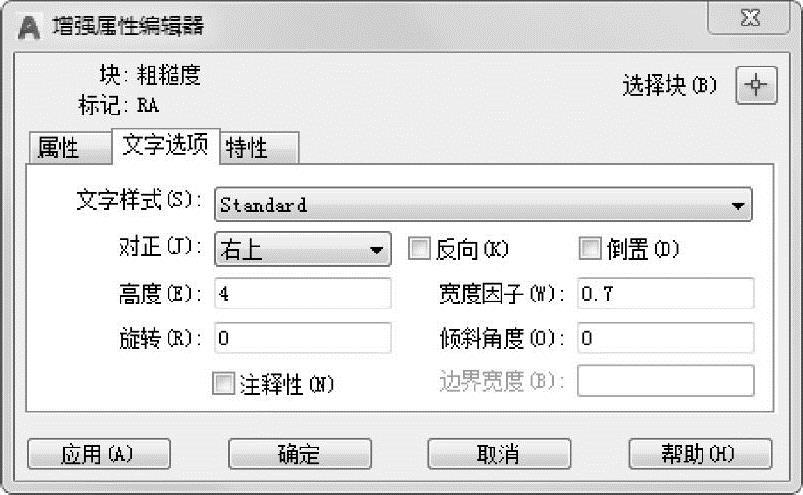Click the 取消 (cancel) button
Viewport: 803px width, 495px height.
(x=498, y=454)
